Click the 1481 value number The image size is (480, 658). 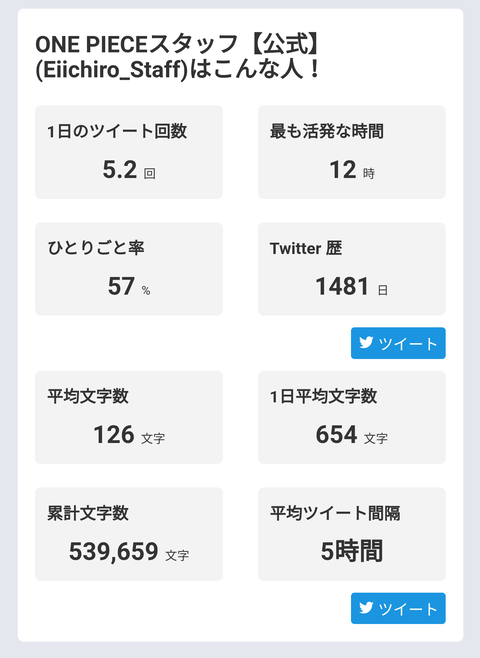point(342,286)
